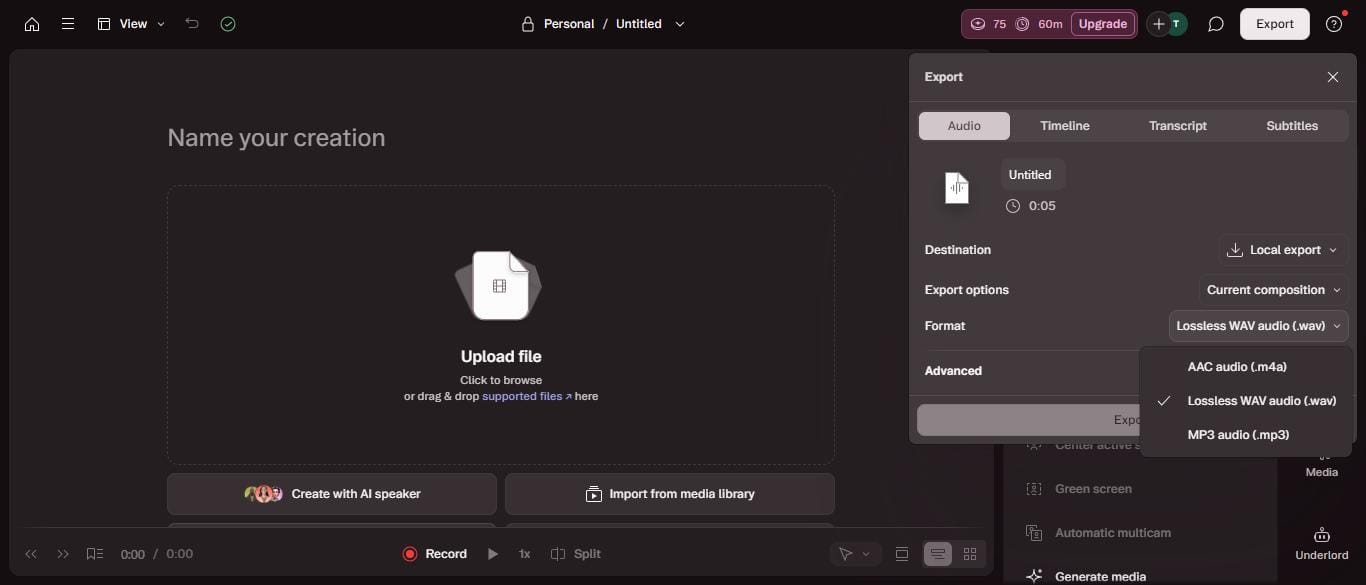Jump back with the rewind double-chevron

31,554
